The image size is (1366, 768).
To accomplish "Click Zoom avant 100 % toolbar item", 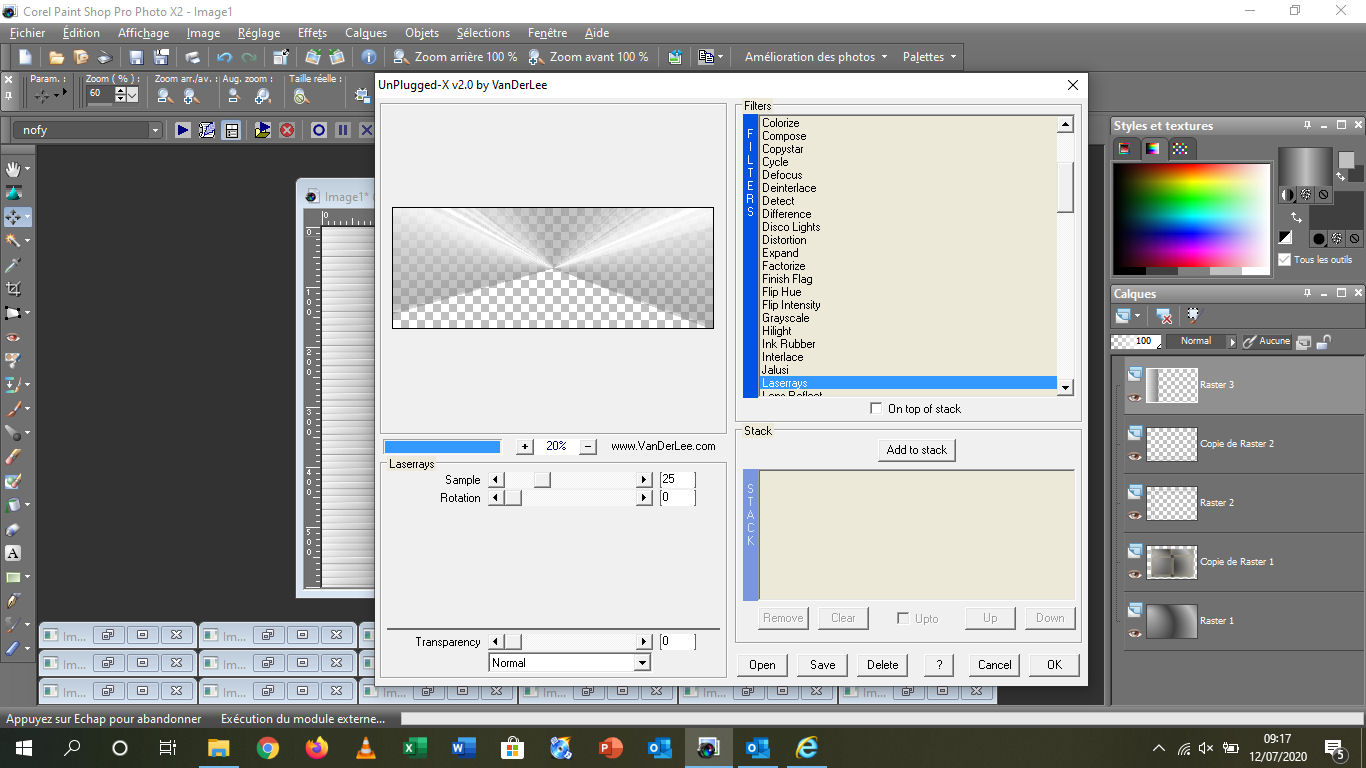I will pyautogui.click(x=588, y=57).
